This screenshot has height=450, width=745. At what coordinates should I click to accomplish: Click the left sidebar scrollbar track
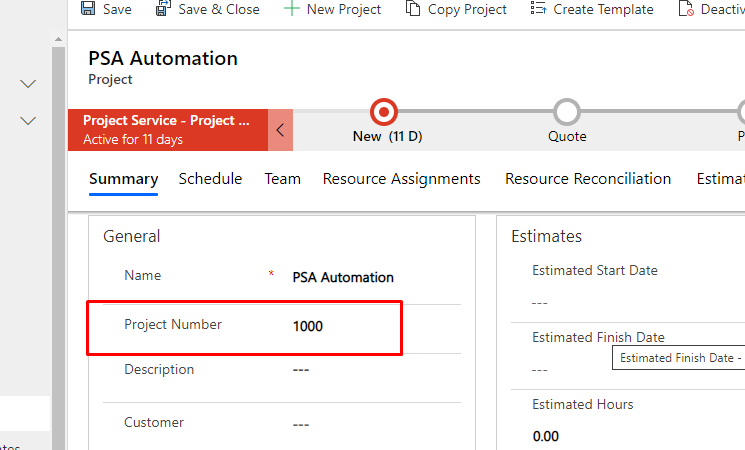click(x=58, y=247)
